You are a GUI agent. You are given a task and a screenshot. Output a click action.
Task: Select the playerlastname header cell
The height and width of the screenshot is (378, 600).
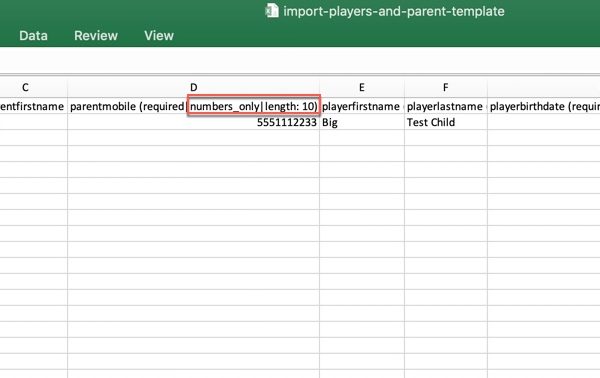click(x=445, y=106)
